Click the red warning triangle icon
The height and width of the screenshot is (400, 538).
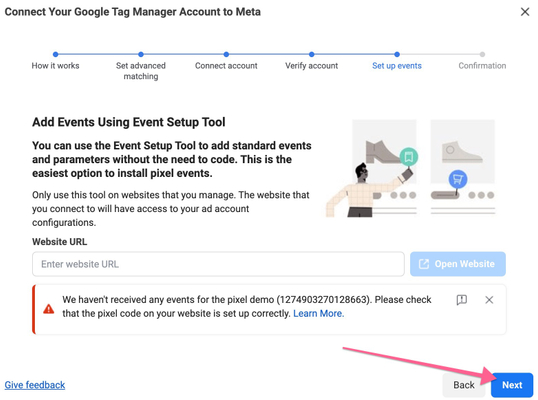pos(48,309)
